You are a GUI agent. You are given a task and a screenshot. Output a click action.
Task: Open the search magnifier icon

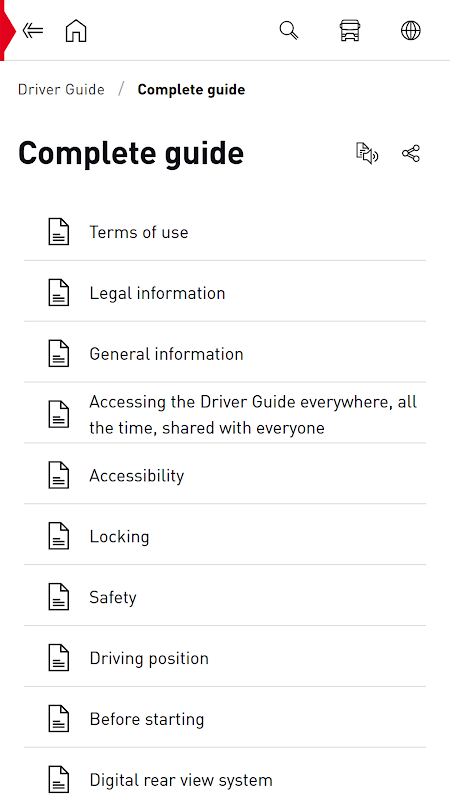pos(289,31)
